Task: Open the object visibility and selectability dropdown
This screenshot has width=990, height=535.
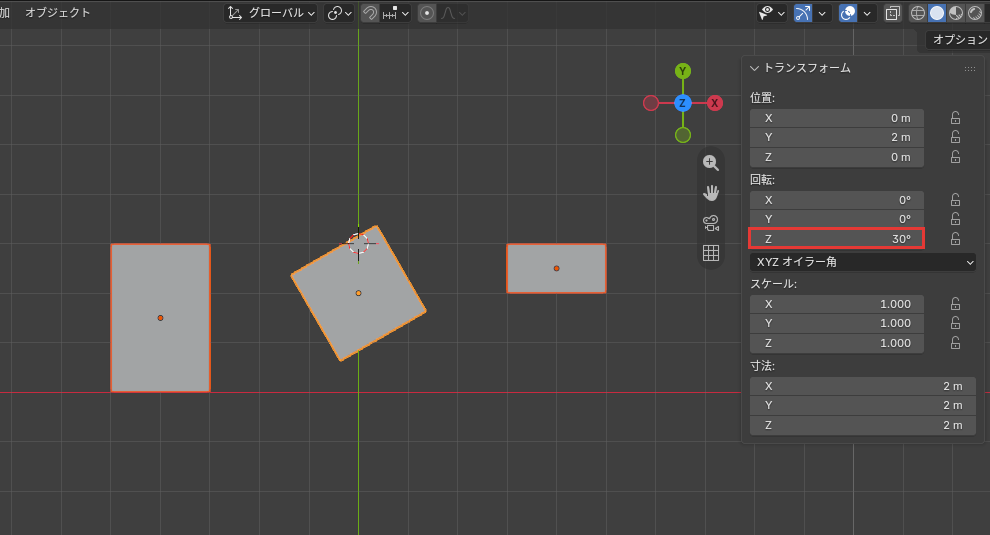Action: pyautogui.click(x=772, y=13)
